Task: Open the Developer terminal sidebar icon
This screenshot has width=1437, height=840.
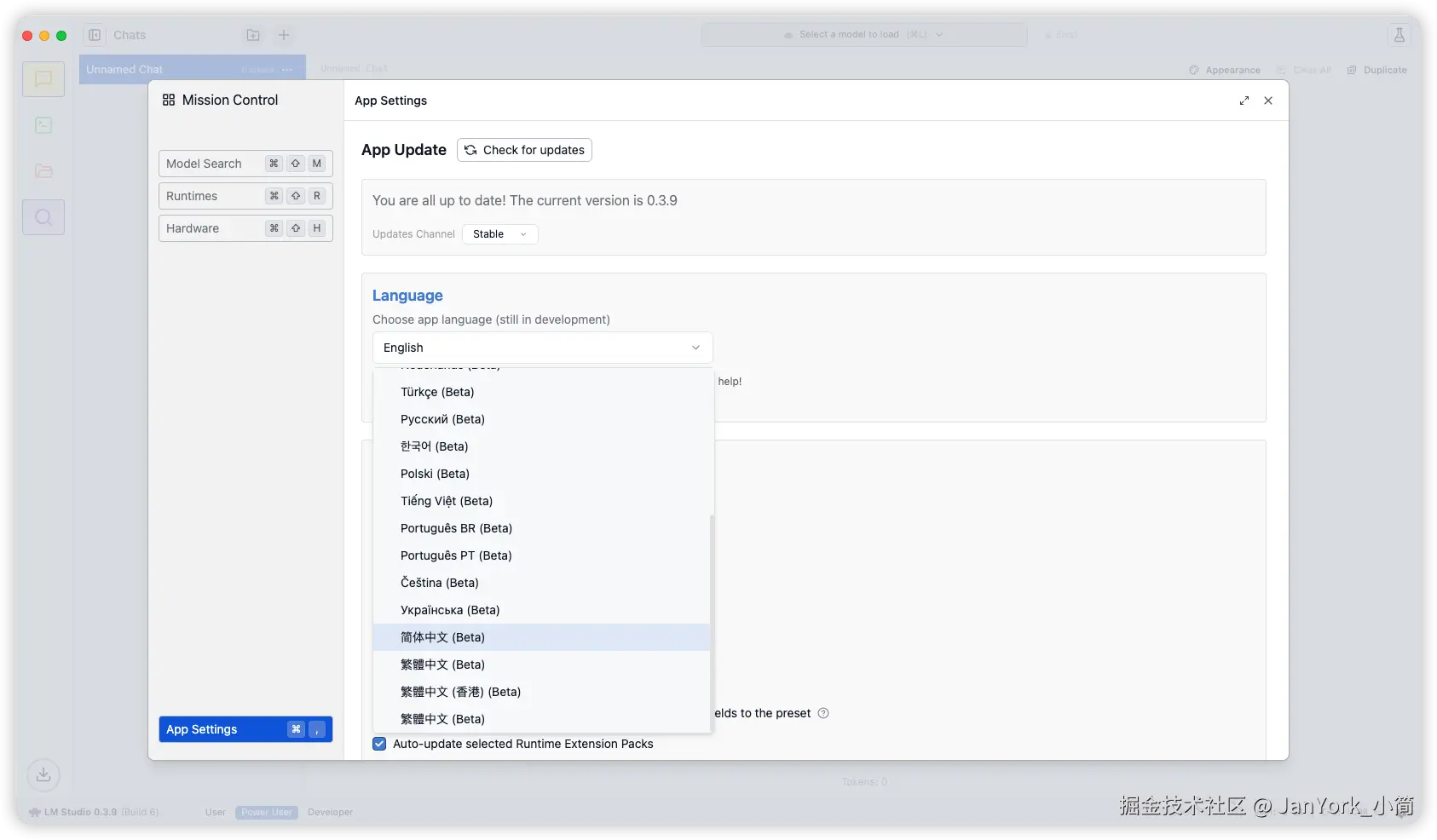Action: pyautogui.click(x=43, y=126)
